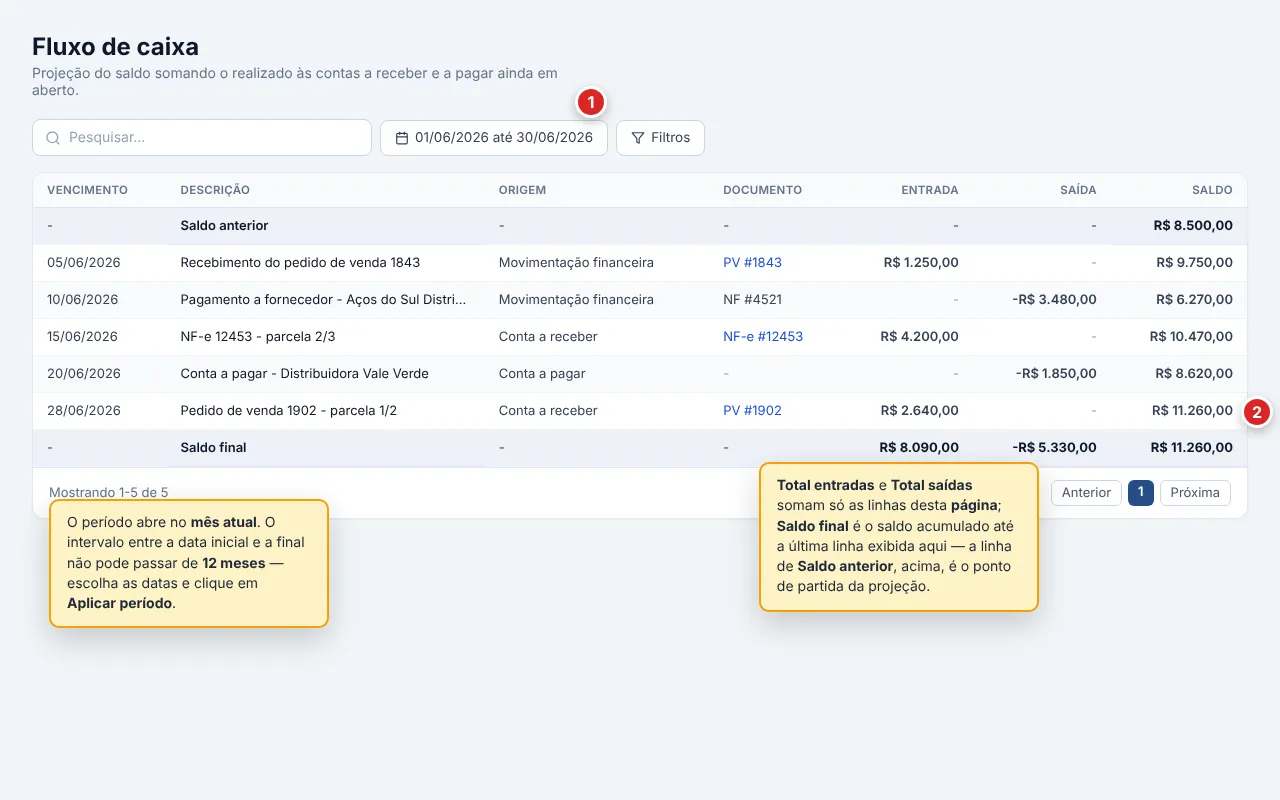Viewport: 1280px width, 800px height.
Task: Click the Fluxo de caixa page title
Action: [115, 46]
